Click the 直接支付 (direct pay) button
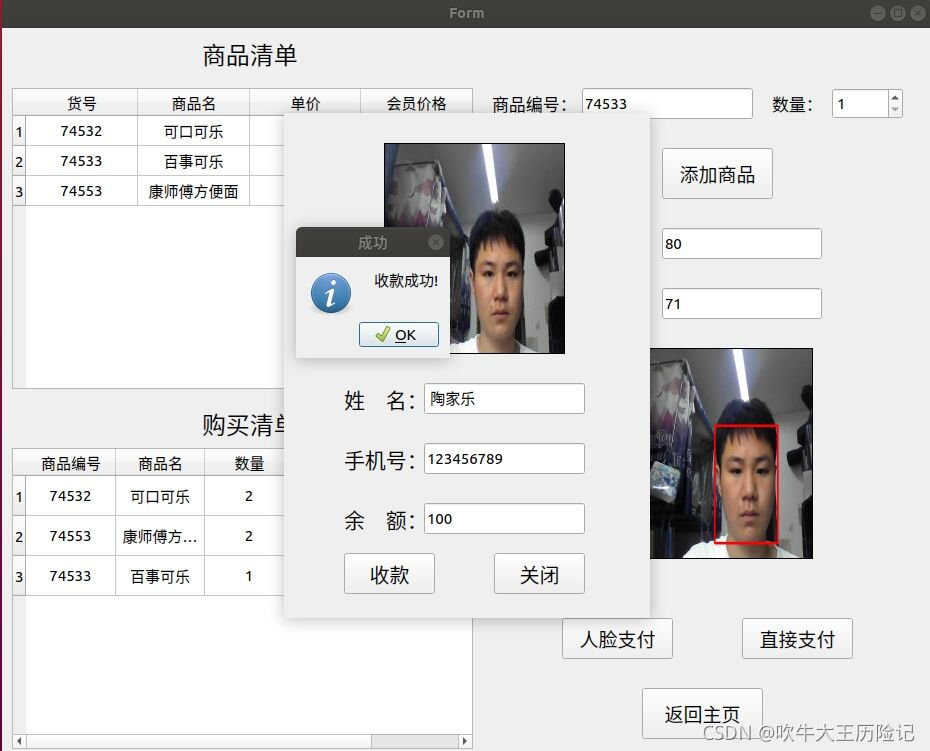The height and width of the screenshot is (751, 930). pyautogui.click(x=797, y=639)
